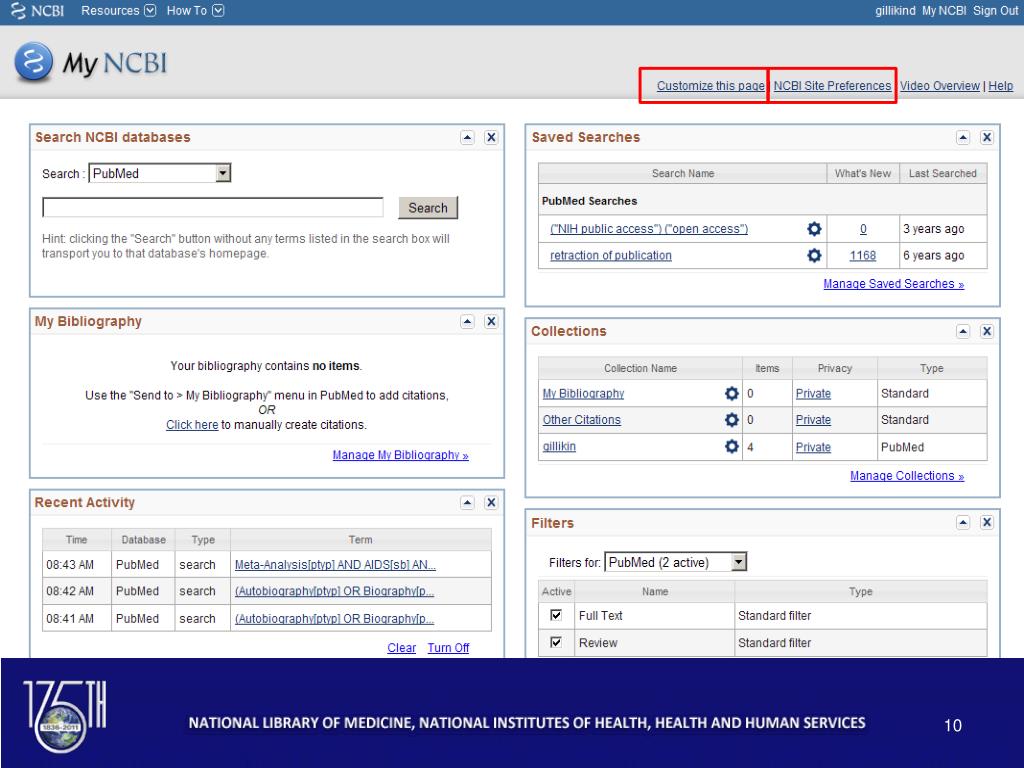Open settings gear for retraction of publication search
This screenshot has width=1024, height=768.
point(814,255)
